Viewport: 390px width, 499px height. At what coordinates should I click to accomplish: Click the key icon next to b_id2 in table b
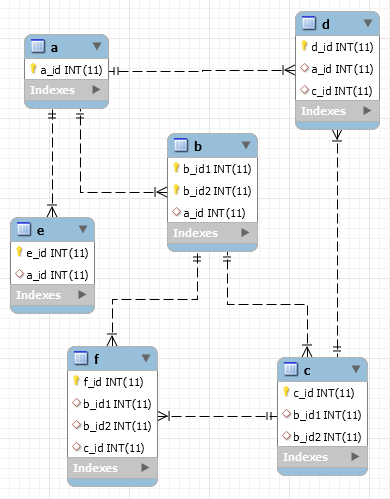pos(176,190)
